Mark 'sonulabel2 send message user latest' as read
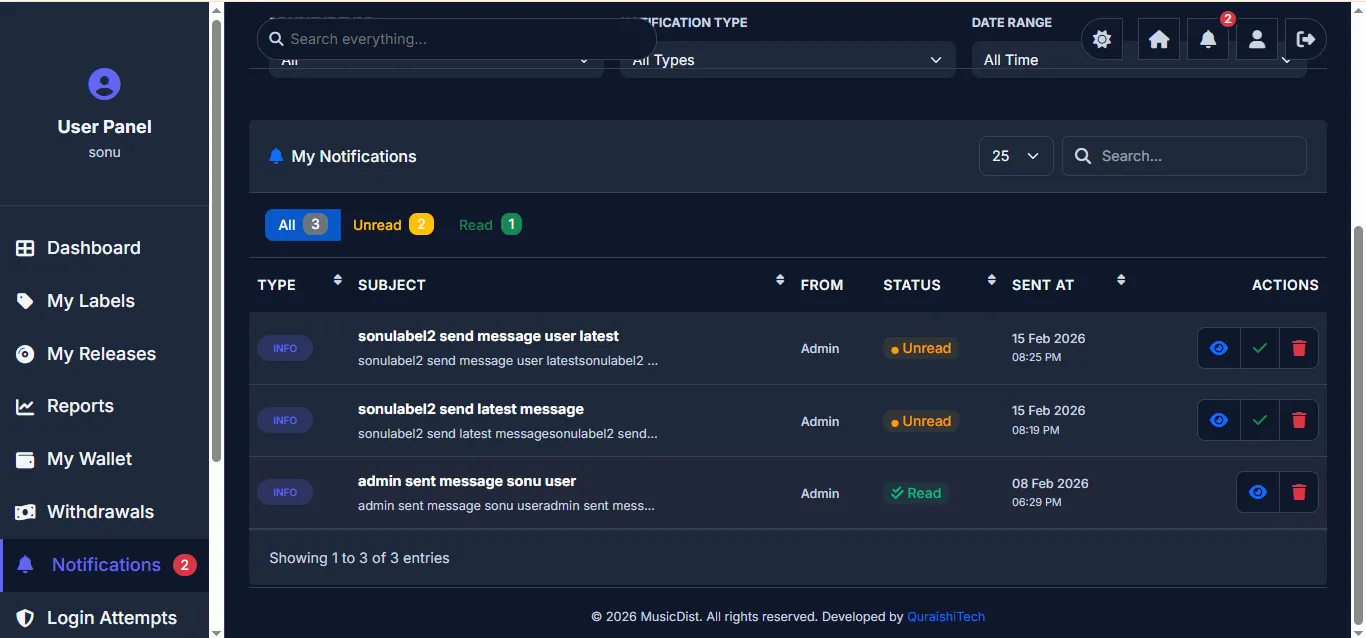Viewport: 1366px width, 638px height. 1259,348
